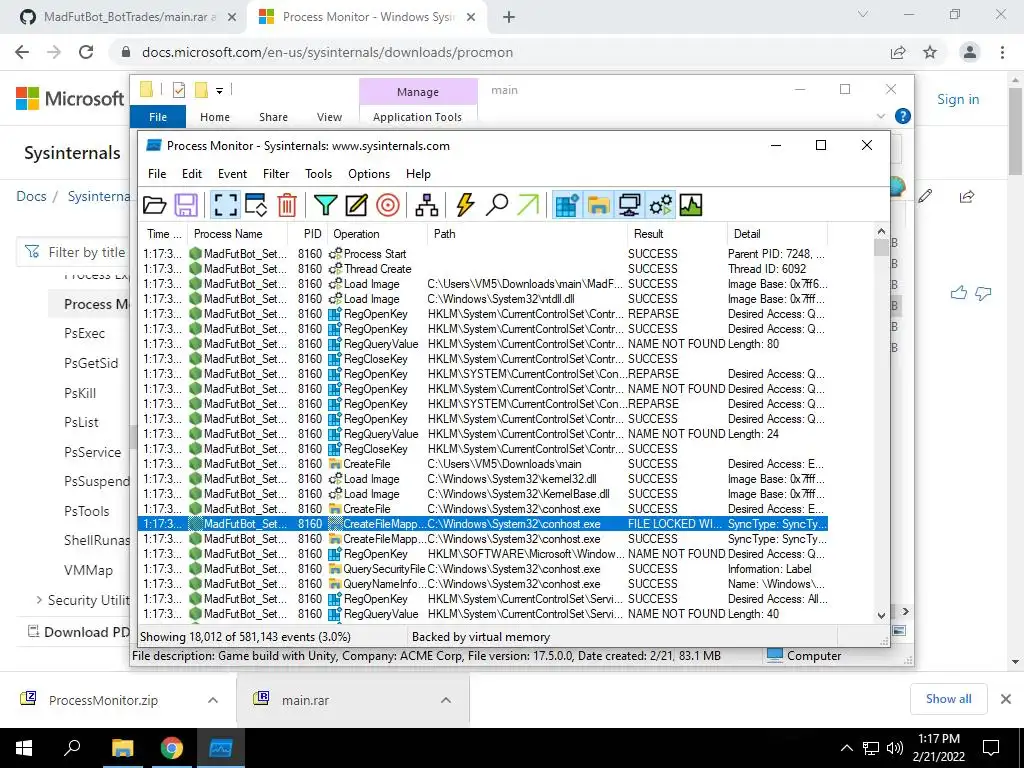Click the Highlight pencil icon in toolbar

click(x=356, y=205)
